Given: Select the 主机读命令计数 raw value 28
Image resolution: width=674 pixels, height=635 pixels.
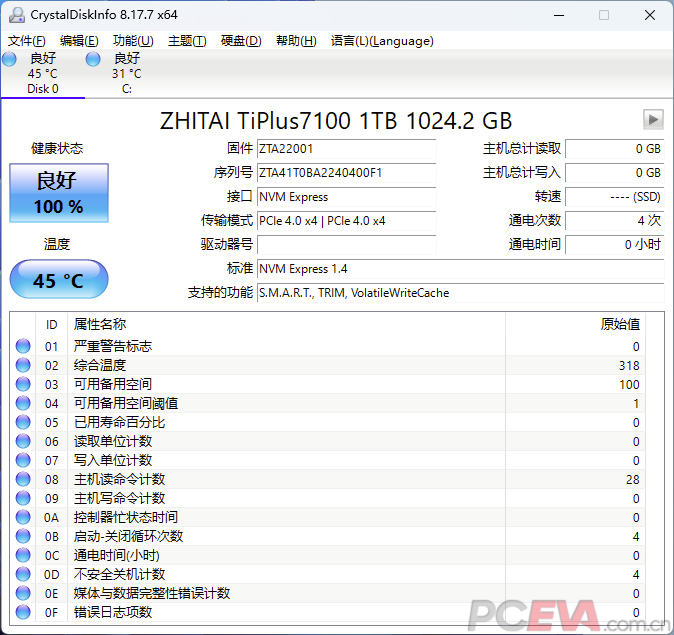Looking at the screenshot, I should pos(633,479).
